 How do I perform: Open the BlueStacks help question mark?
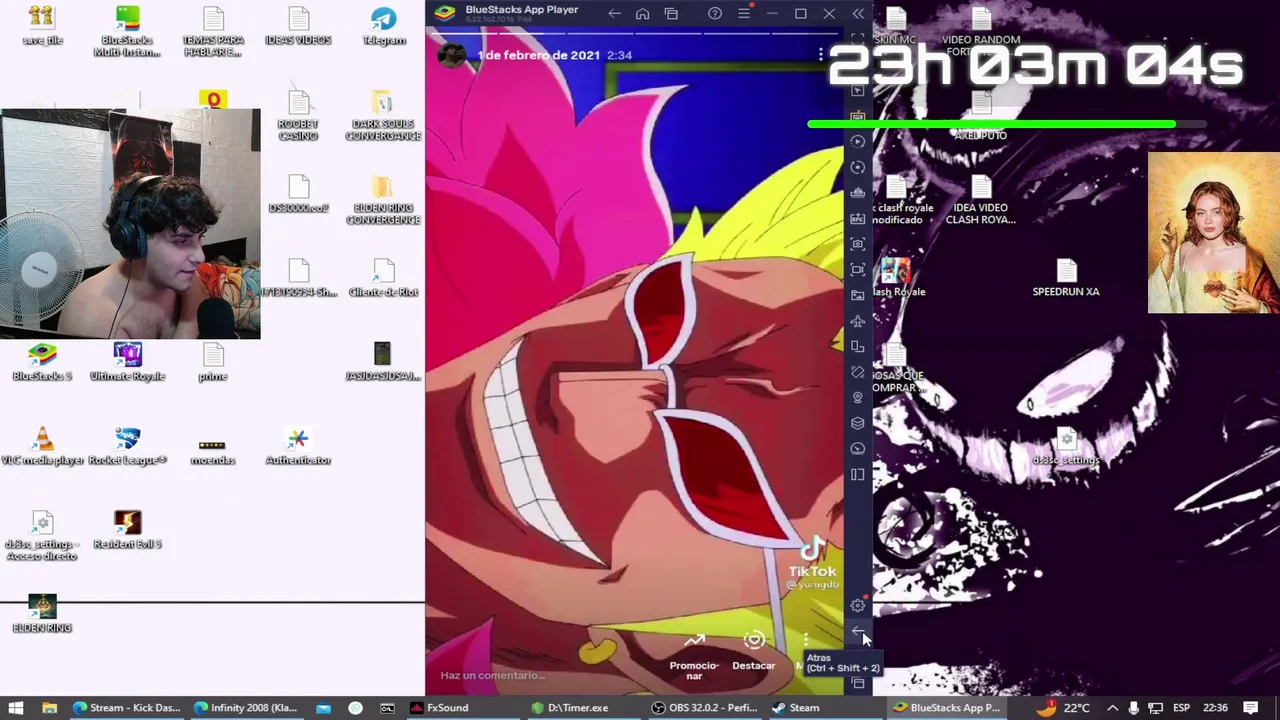coord(715,14)
